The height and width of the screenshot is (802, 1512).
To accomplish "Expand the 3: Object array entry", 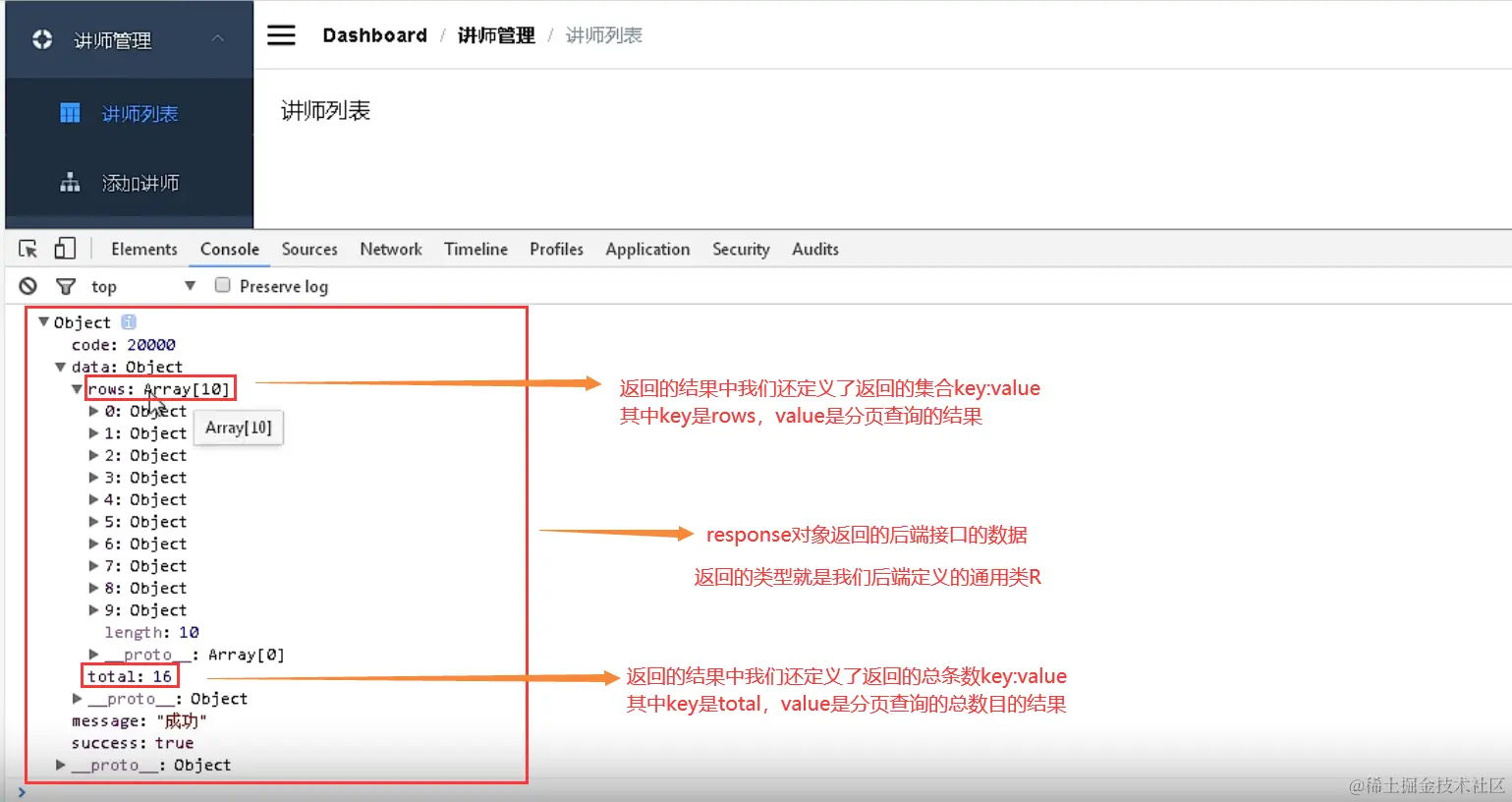I will tap(94, 478).
